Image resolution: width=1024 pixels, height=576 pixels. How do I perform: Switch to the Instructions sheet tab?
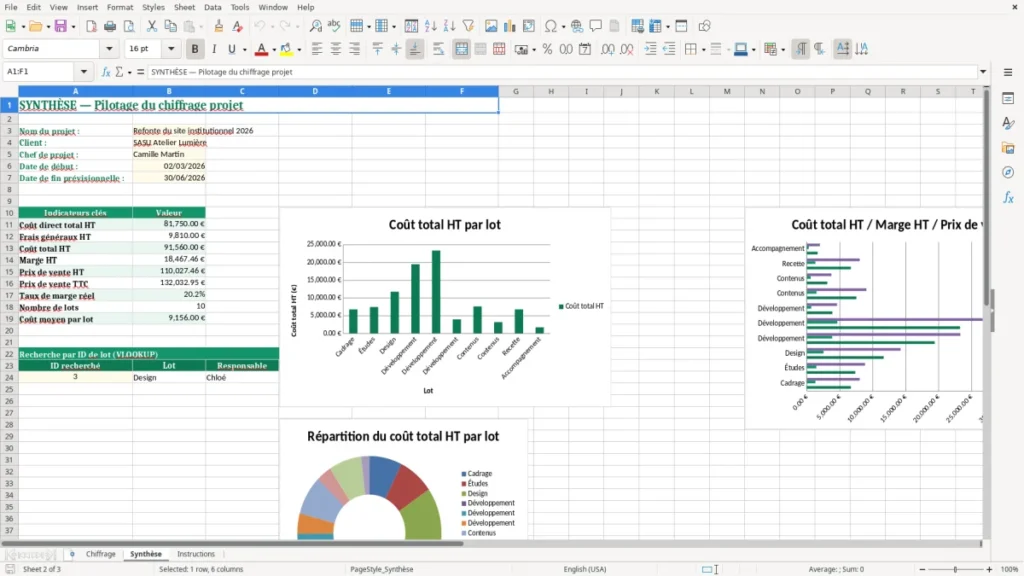pos(196,554)
